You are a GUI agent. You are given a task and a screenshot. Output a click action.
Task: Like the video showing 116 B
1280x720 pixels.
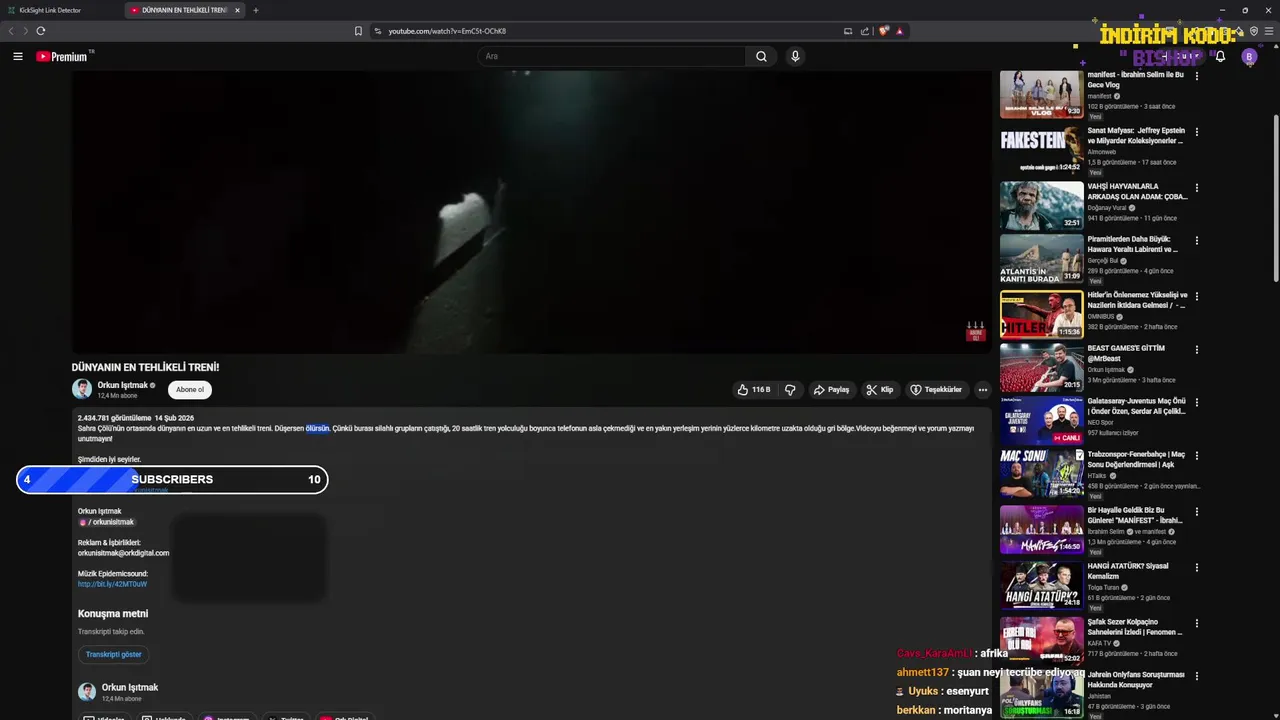click(754, 390)
